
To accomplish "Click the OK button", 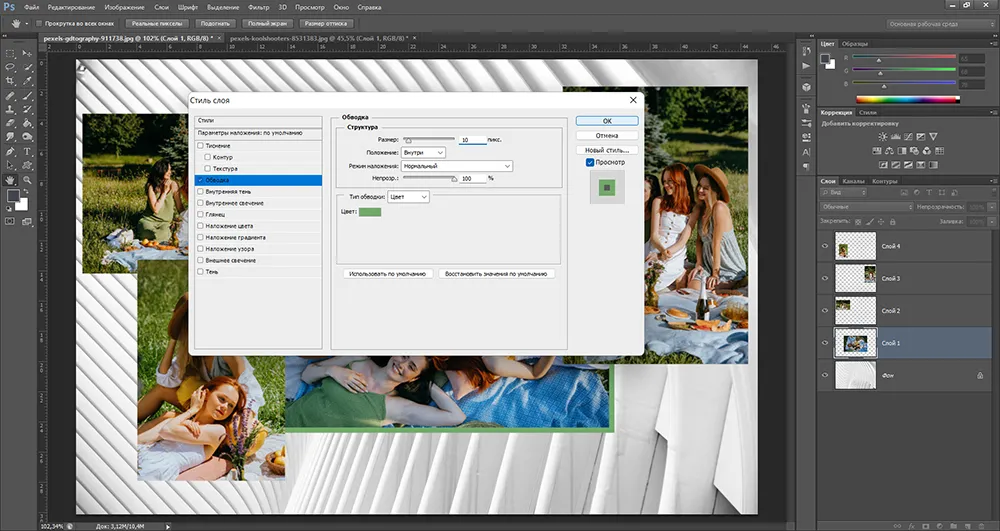I will tap(607, 121).
